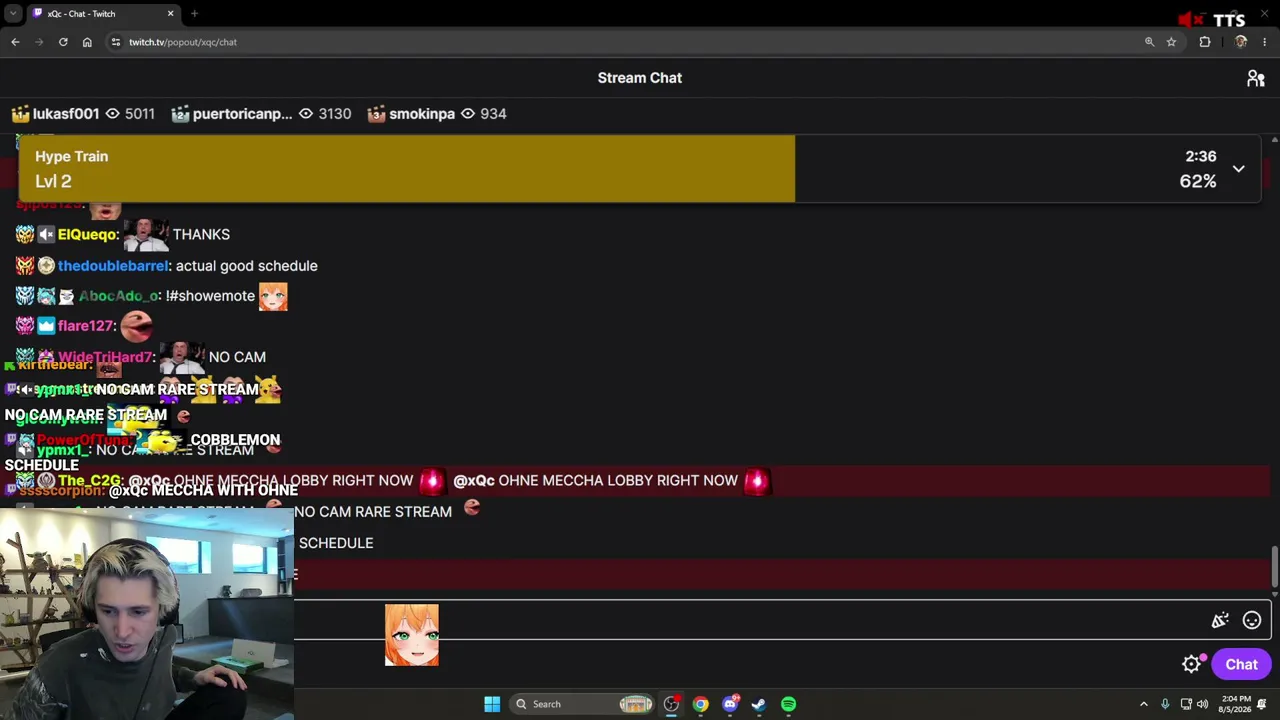Click the taskbar clock showing 2:04 PM
Screen dimensions: 1280x720
pyautogui.click(x=1236, y=704)
